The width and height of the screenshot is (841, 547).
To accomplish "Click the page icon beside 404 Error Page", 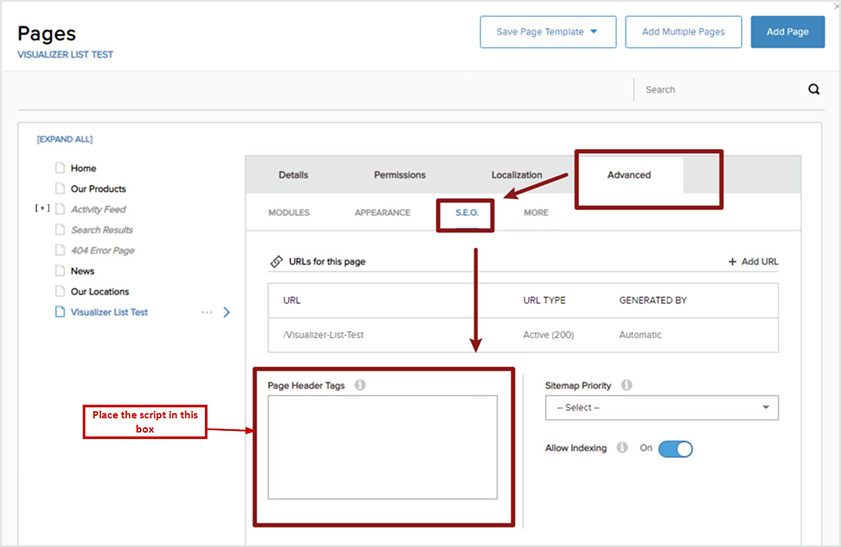I will 60,250.
